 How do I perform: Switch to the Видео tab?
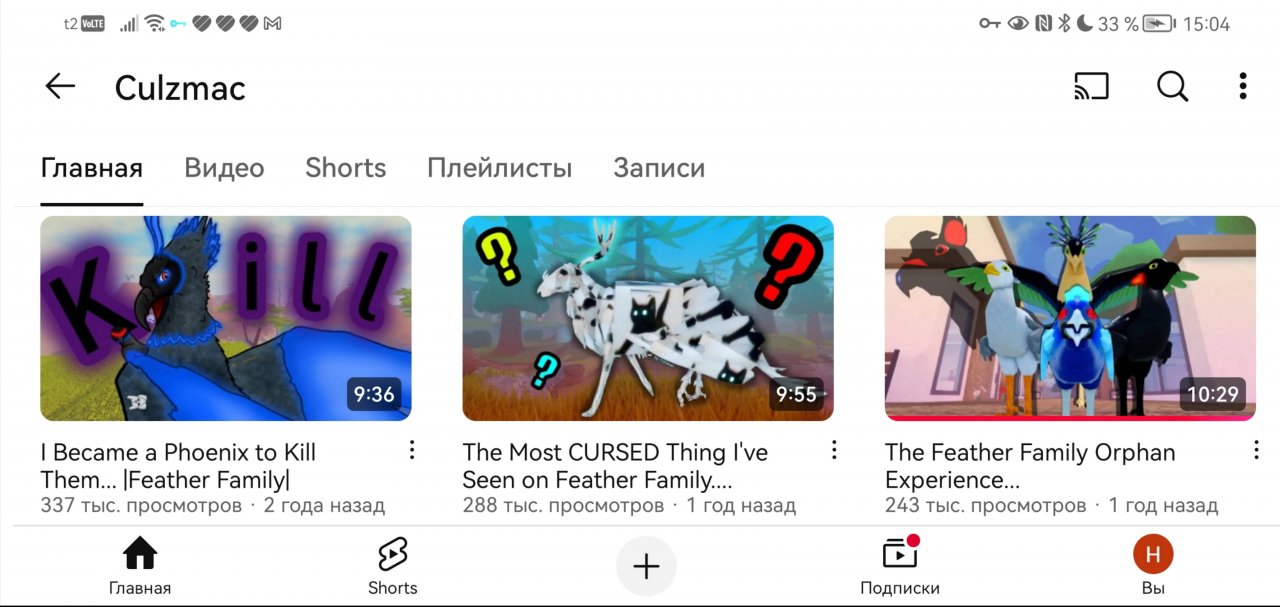coord(224,168)
